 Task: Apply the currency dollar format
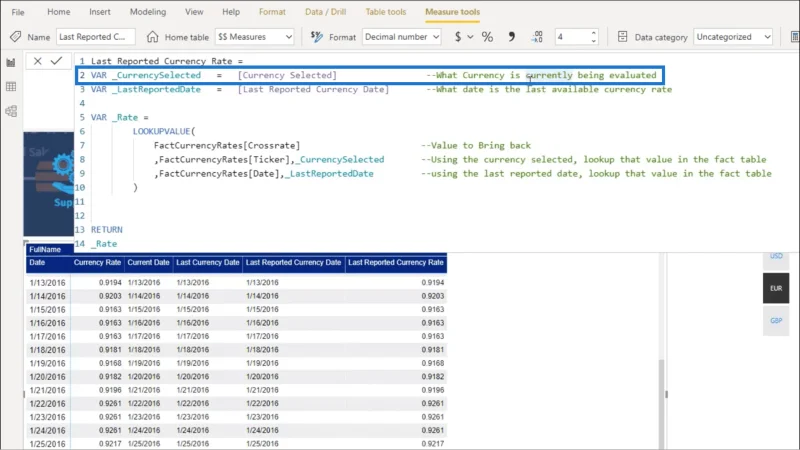[458, 37]
